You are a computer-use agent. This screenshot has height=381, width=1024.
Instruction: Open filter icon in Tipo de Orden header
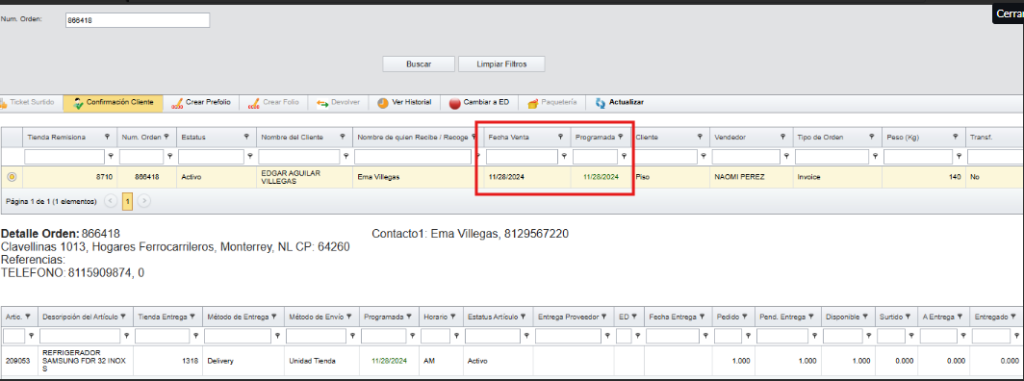tap(871, 137)
